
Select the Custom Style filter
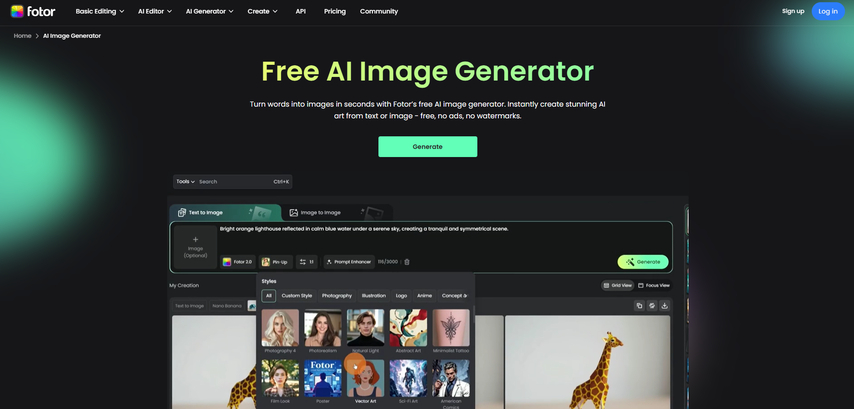[x=297, y=296]
